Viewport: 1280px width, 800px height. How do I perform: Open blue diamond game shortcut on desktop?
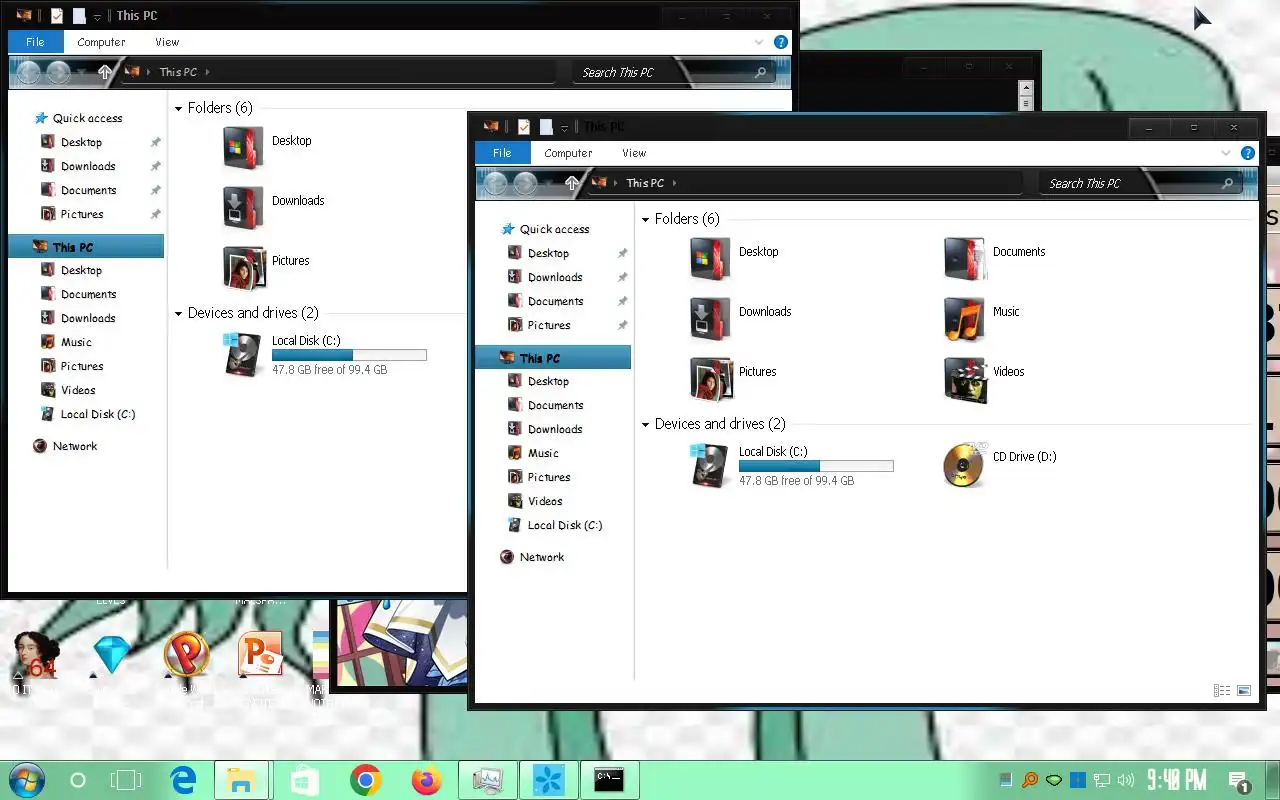pyautogui.click(x=112, y=655)
